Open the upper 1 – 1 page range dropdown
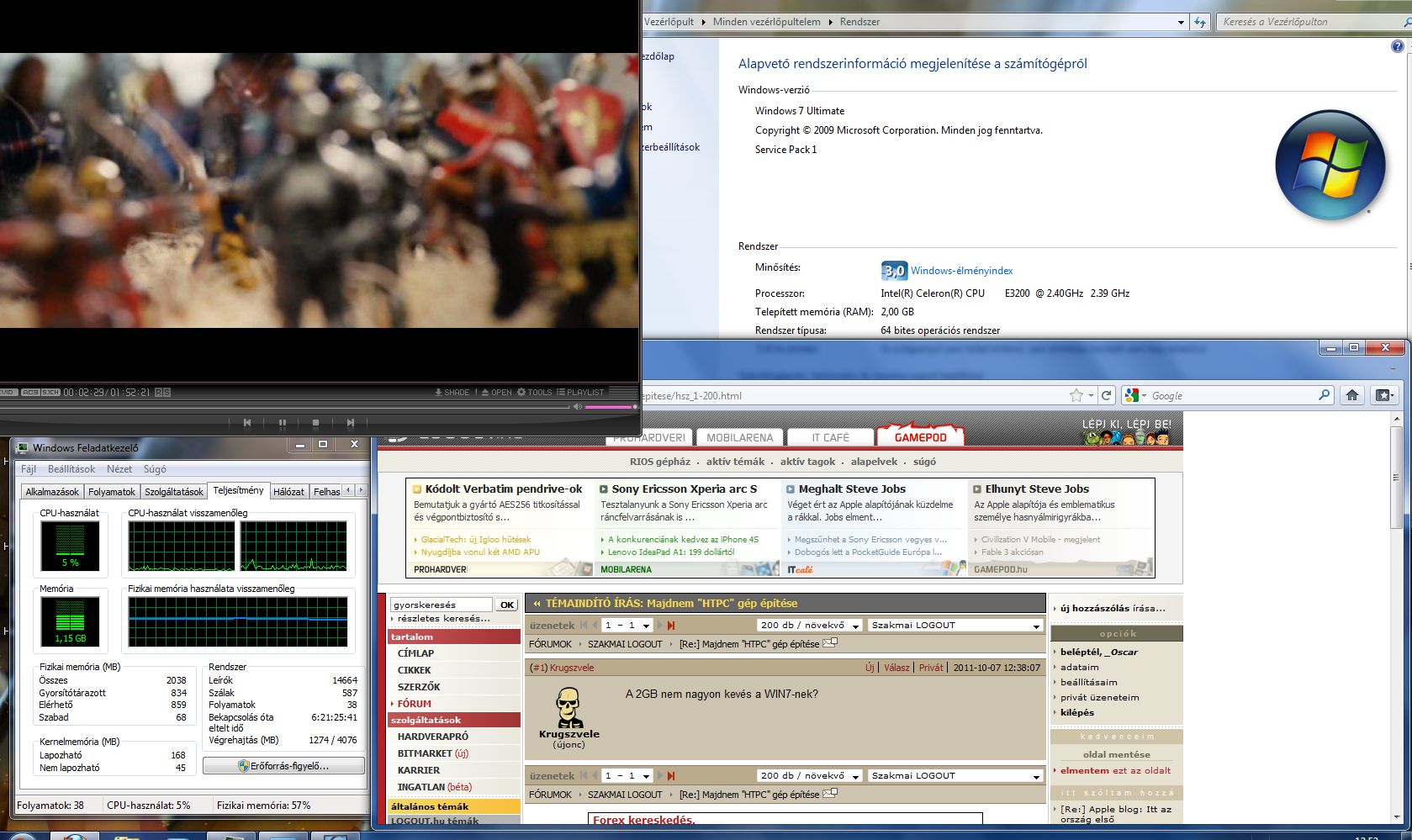Screen dimensions: 1412x840 tap(628, 626)
